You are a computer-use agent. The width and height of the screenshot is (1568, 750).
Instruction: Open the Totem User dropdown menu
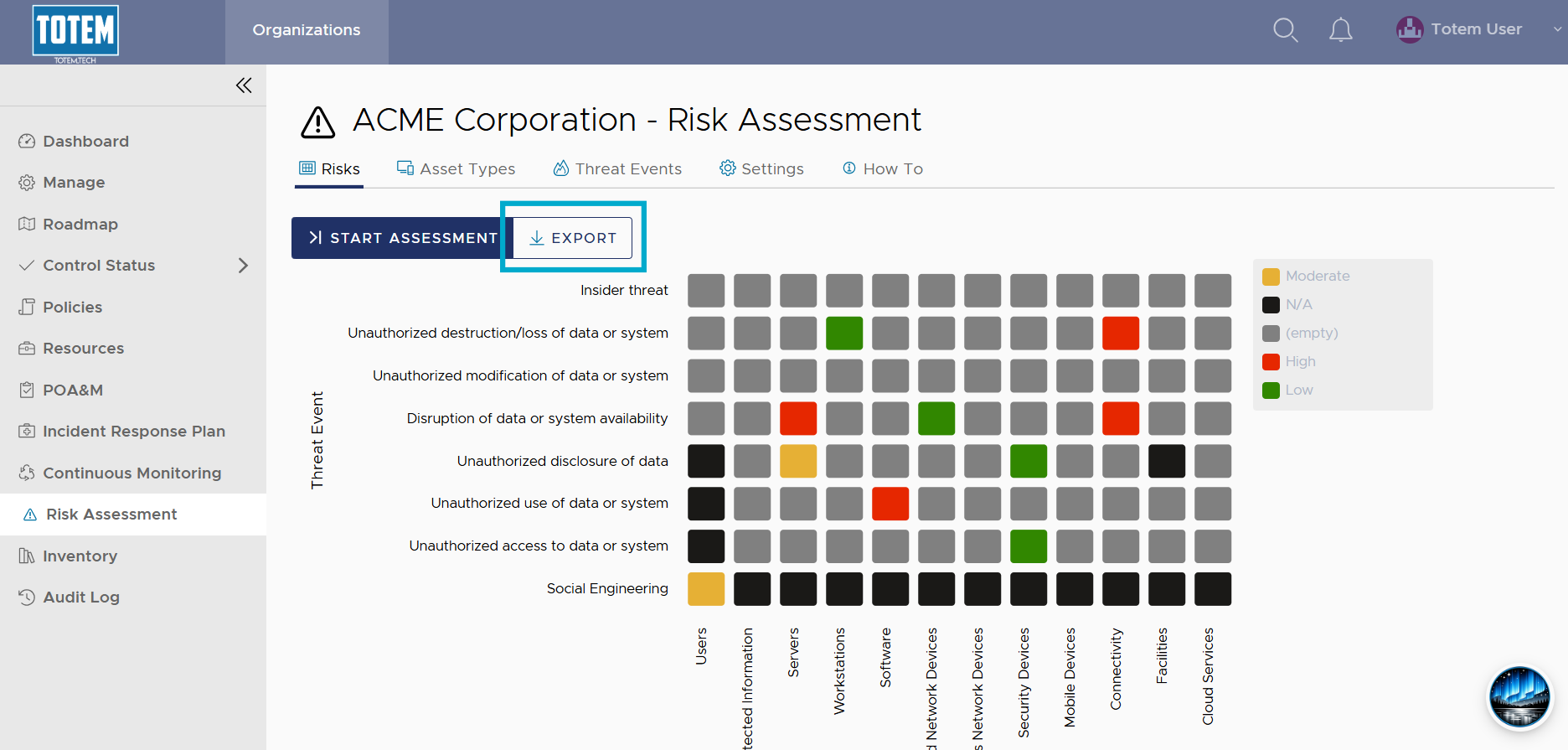tap(1557, 29)
